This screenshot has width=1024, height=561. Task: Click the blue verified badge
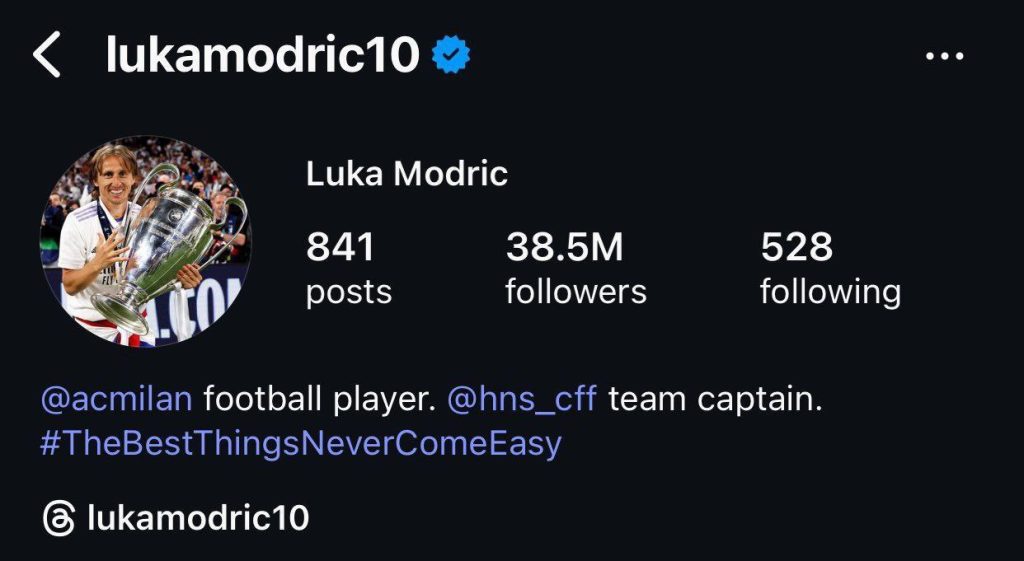tap(451, 55)
